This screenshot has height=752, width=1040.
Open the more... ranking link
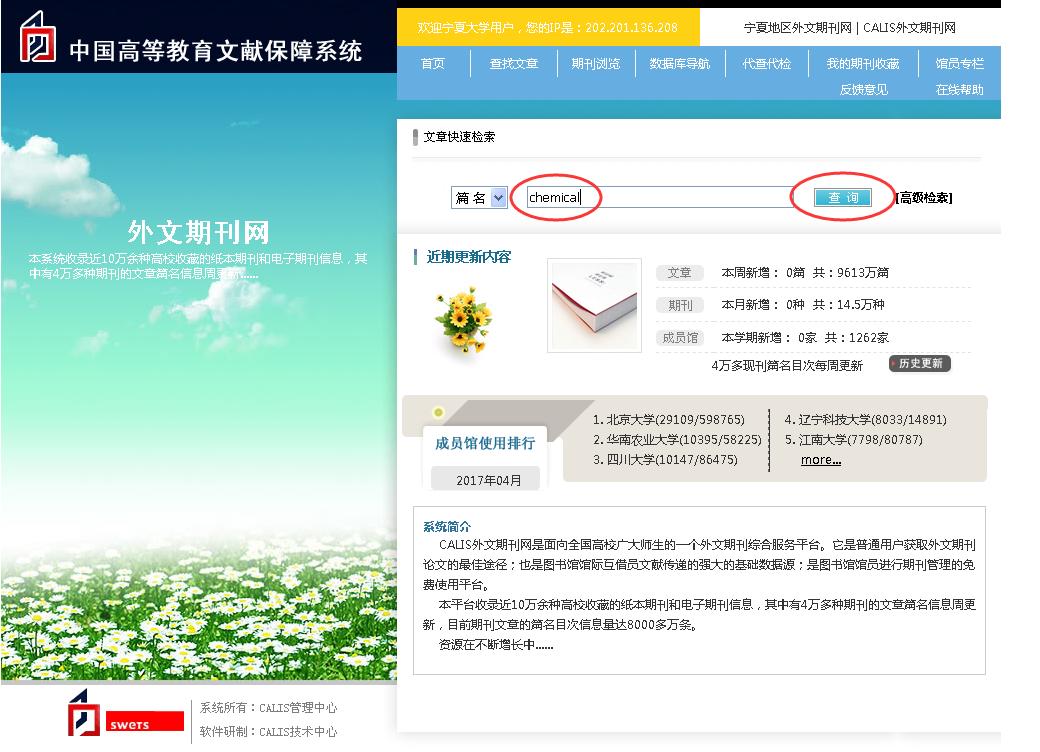tap(820, 460)
